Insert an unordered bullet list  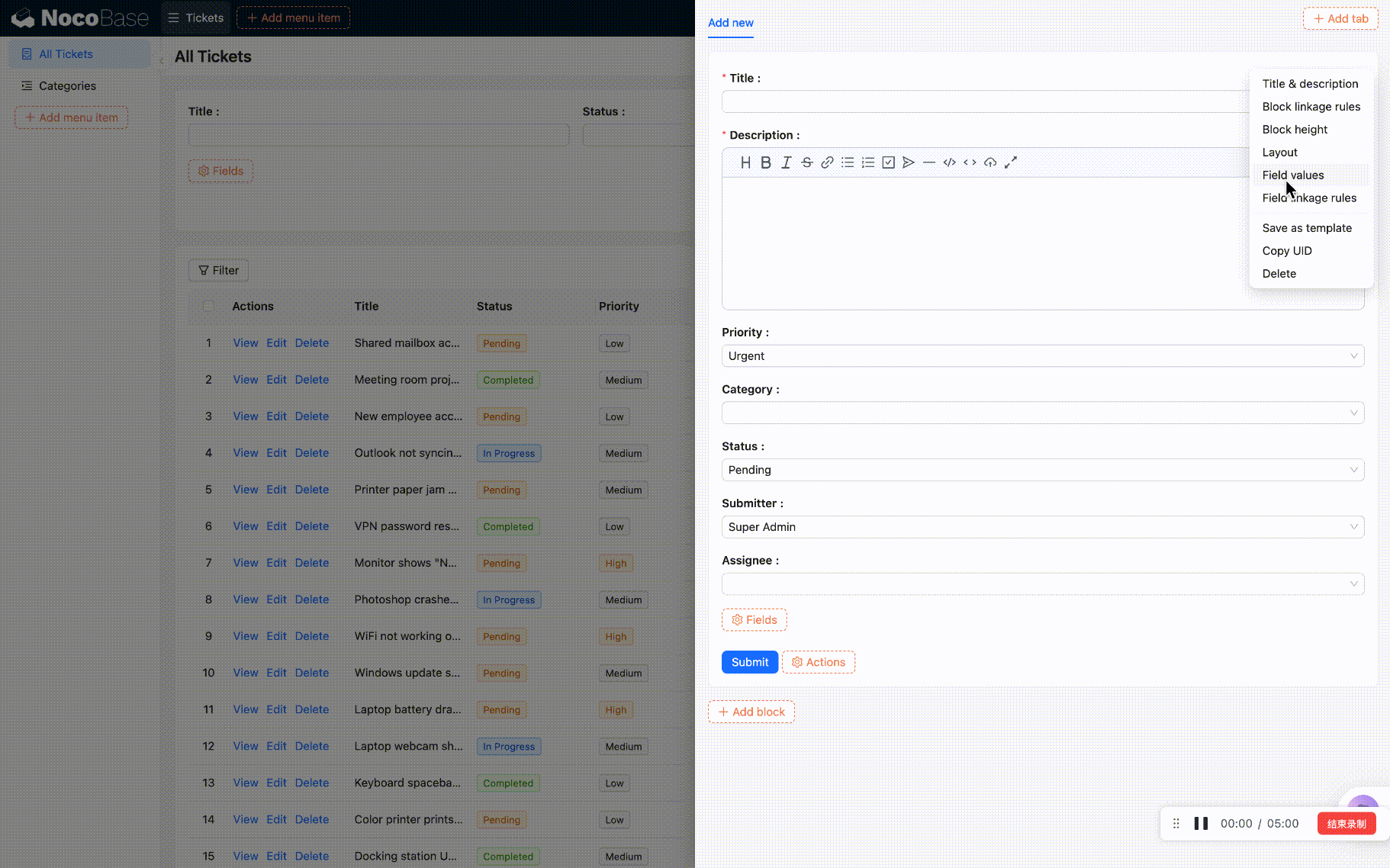848,162
